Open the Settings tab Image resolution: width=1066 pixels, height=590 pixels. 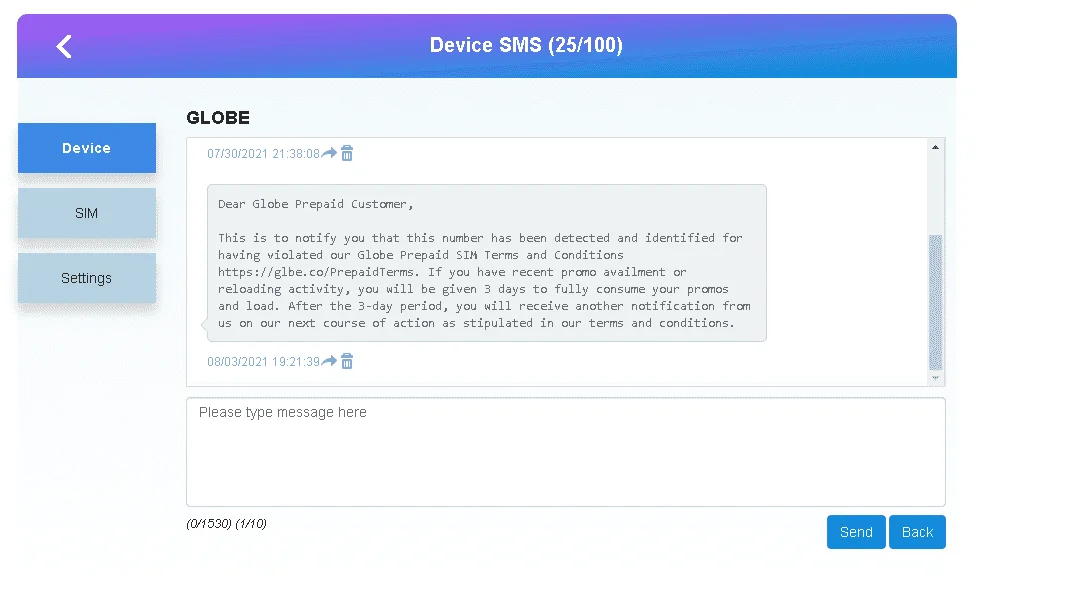(x=87, y=278)
